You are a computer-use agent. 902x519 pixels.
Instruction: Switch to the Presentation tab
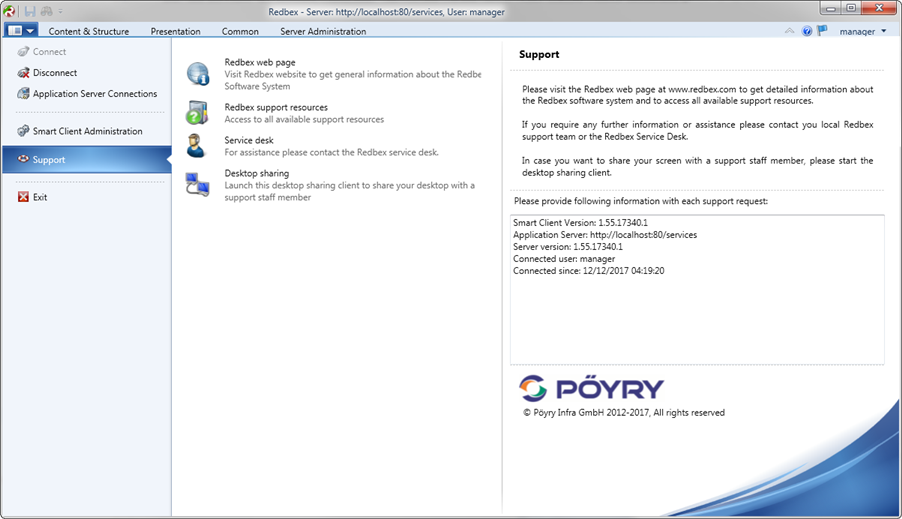point(175,31)
